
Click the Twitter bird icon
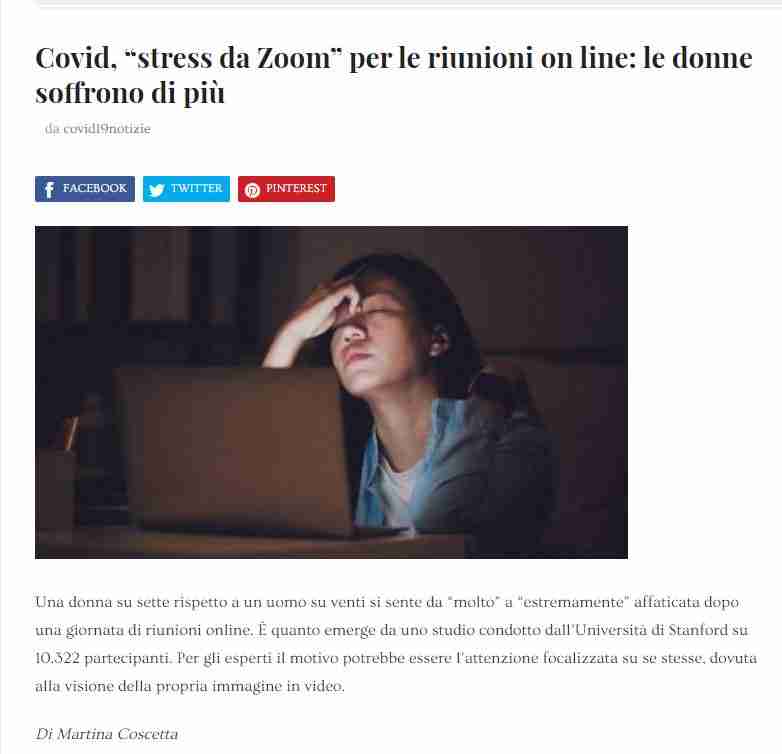point(157,190)
